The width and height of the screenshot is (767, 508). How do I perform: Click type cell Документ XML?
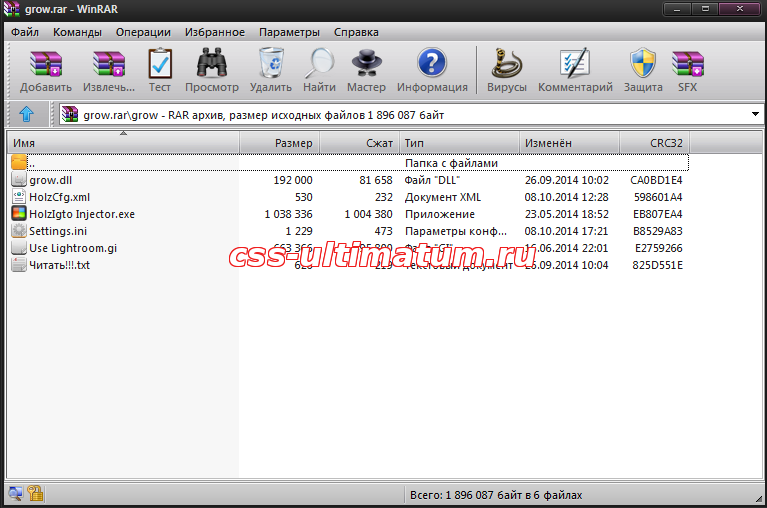coord(443,197)
